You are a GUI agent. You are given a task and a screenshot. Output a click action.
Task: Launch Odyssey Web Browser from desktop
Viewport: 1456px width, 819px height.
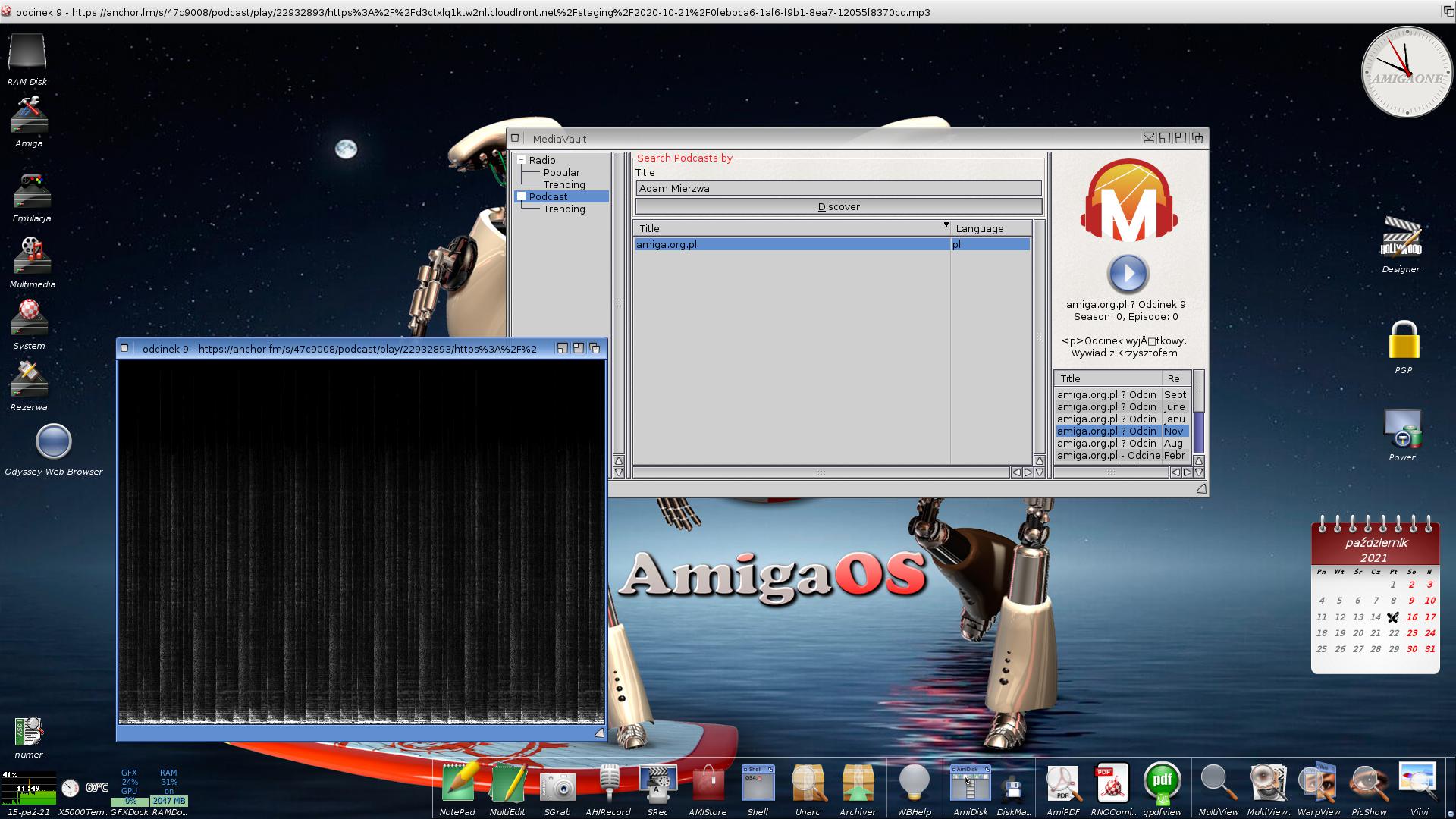click(54, 441)
